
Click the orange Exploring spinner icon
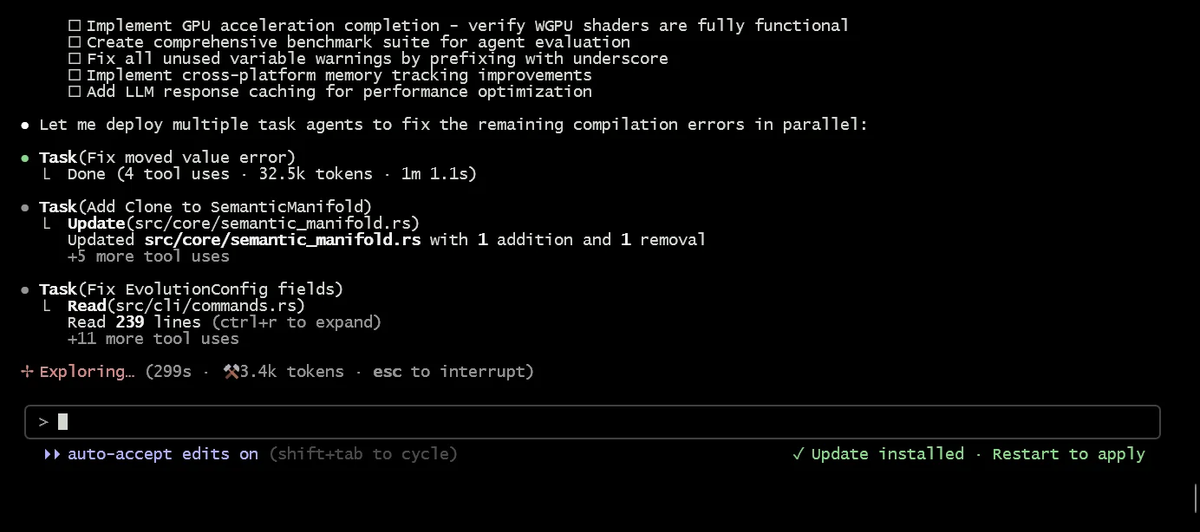(x=26, y=372)
